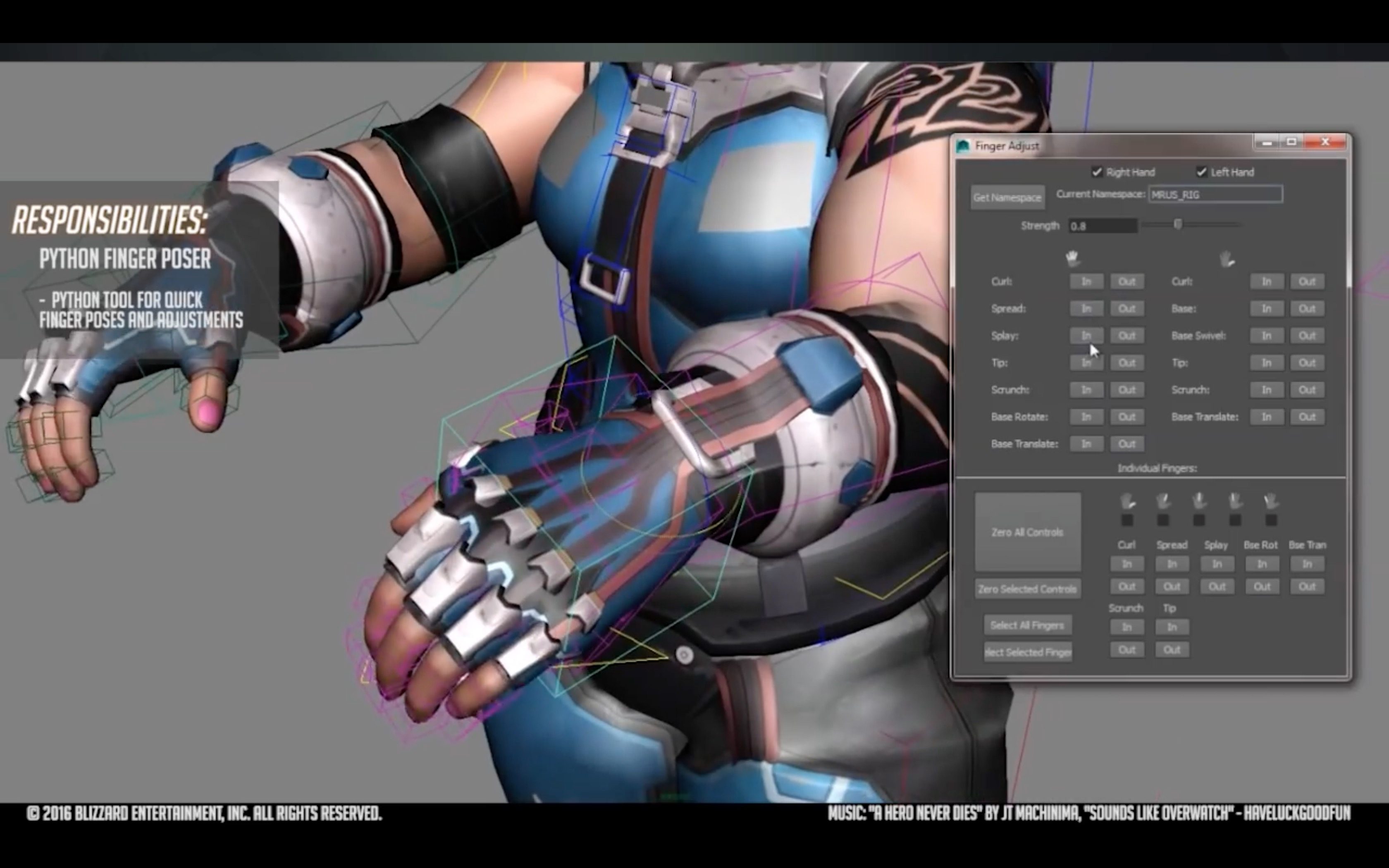Click the Finger Adjust panel icon in title bar
1389x868 pixels.
[x=968, y=145]
